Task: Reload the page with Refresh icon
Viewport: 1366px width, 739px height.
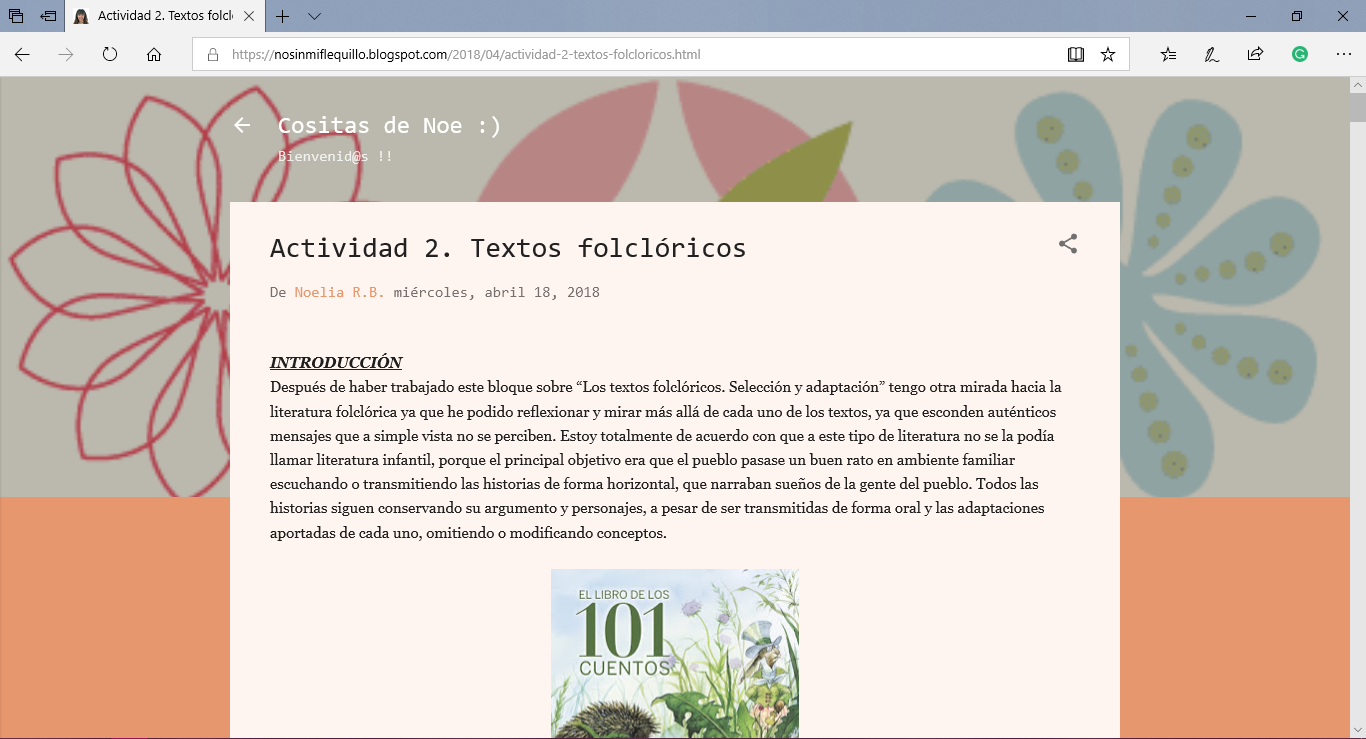Action: coord(110,55)
